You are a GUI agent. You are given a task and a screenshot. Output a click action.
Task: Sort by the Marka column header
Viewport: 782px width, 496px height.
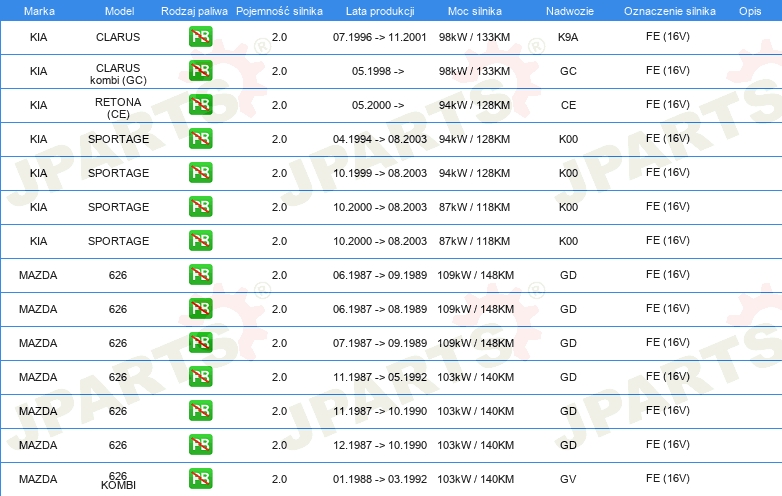coord(38,10)
